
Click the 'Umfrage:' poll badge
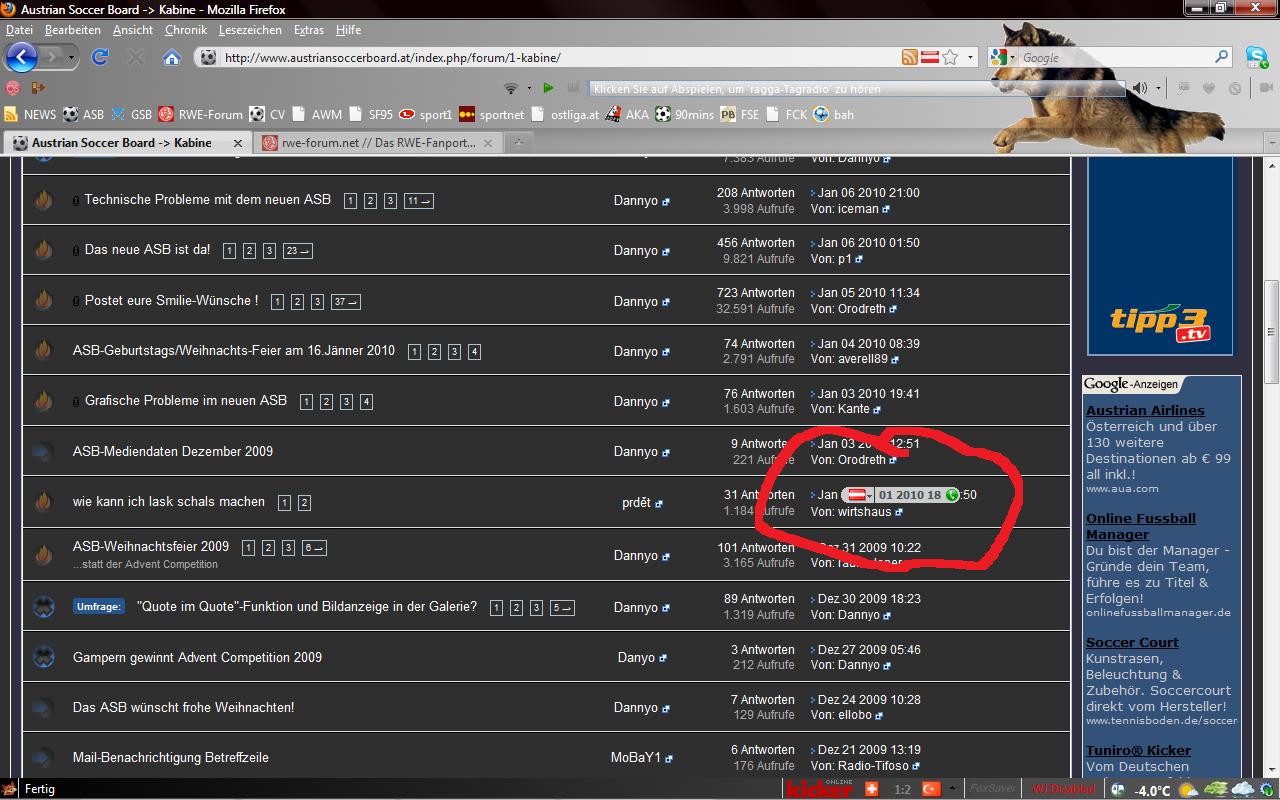(x=98, y=606)
